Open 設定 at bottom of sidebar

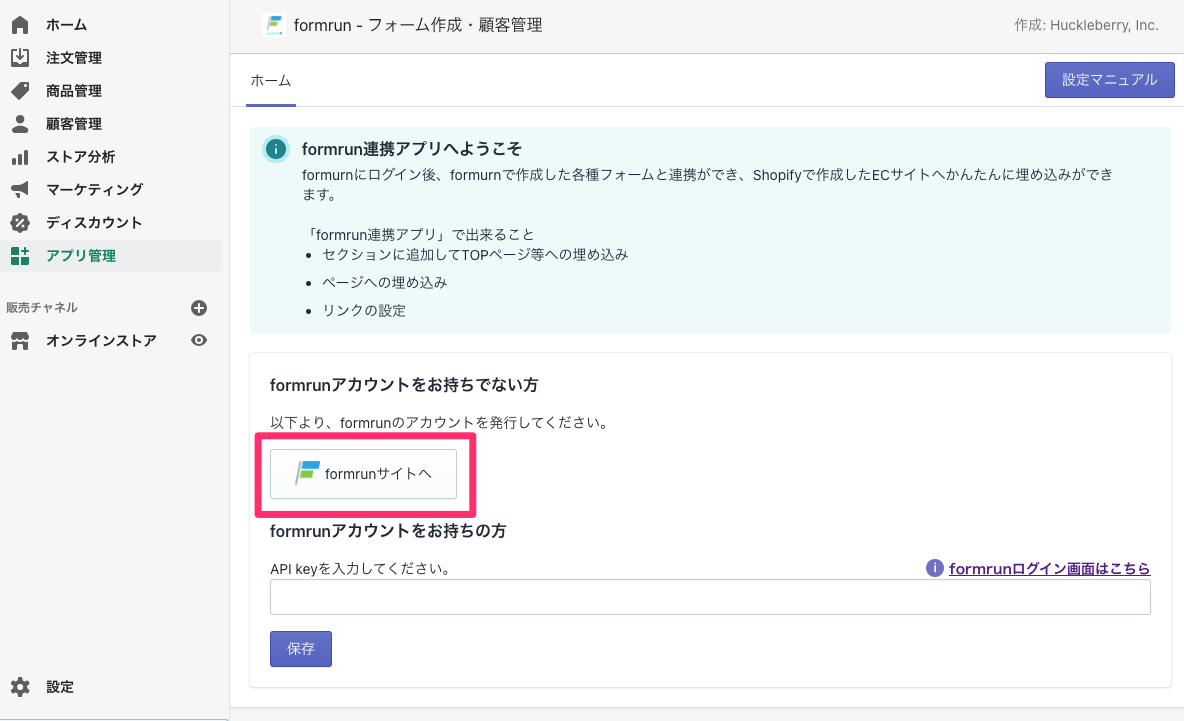coord(60,687)
